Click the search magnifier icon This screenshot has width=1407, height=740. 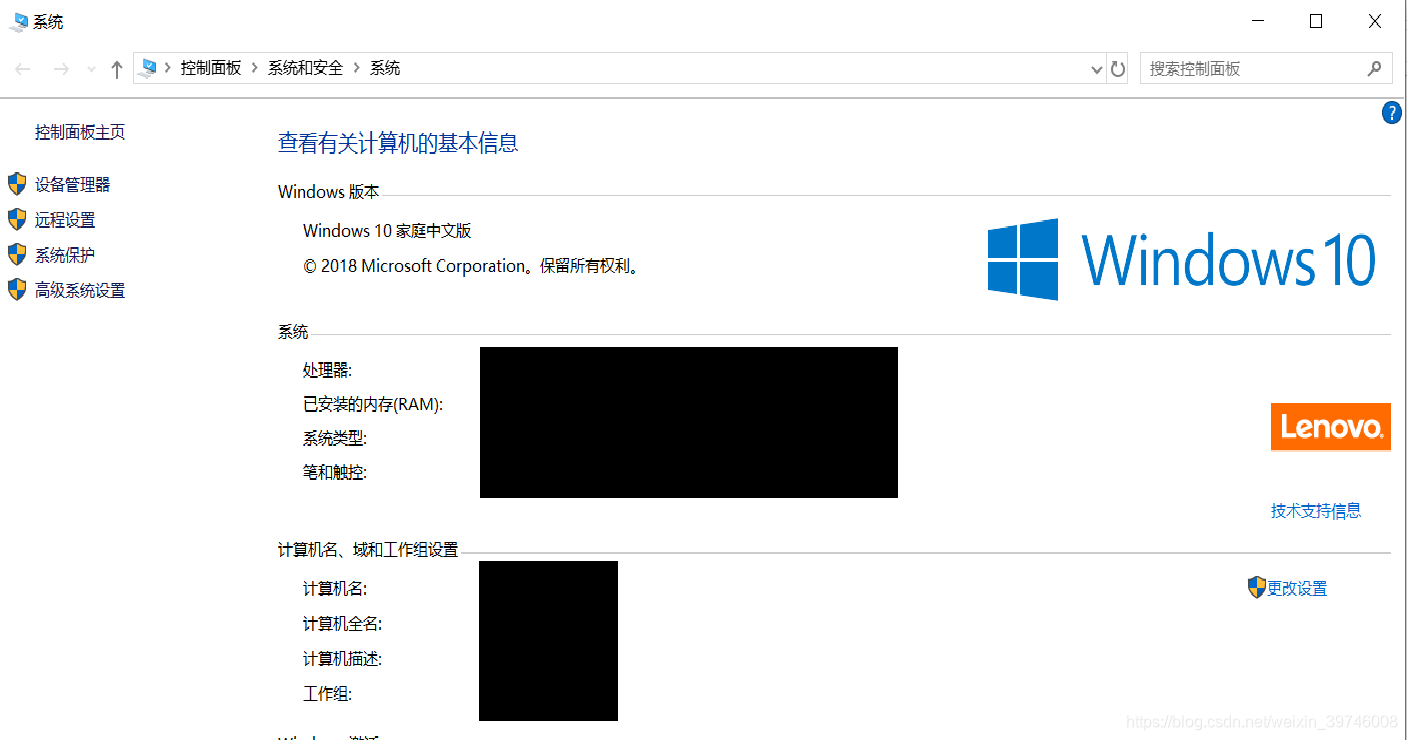click(x=1374, y=68)
